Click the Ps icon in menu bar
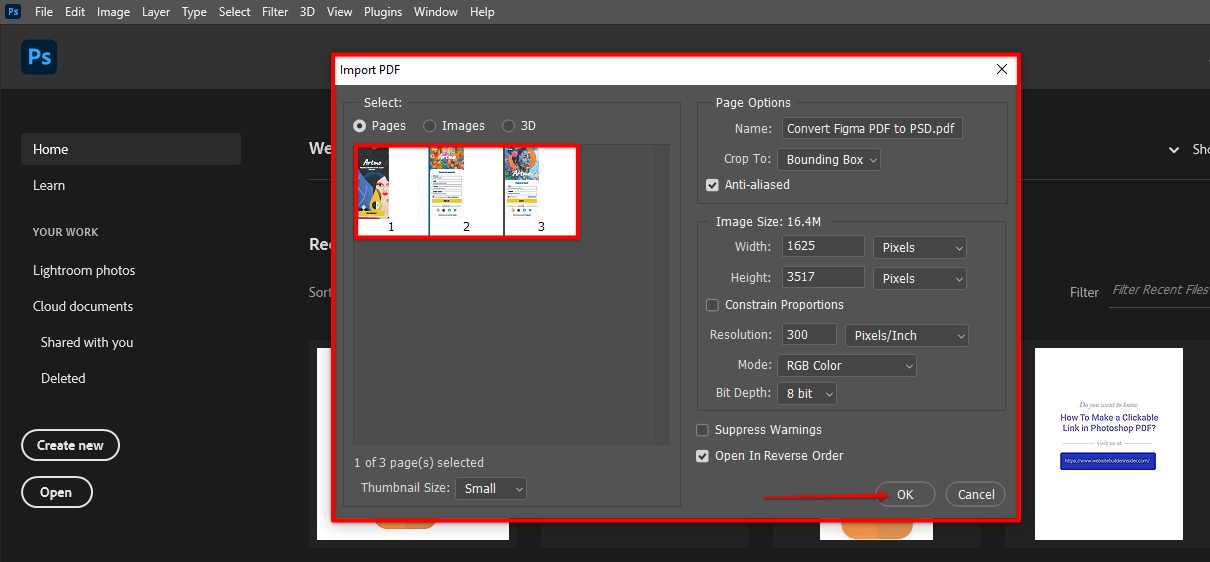 12,12
